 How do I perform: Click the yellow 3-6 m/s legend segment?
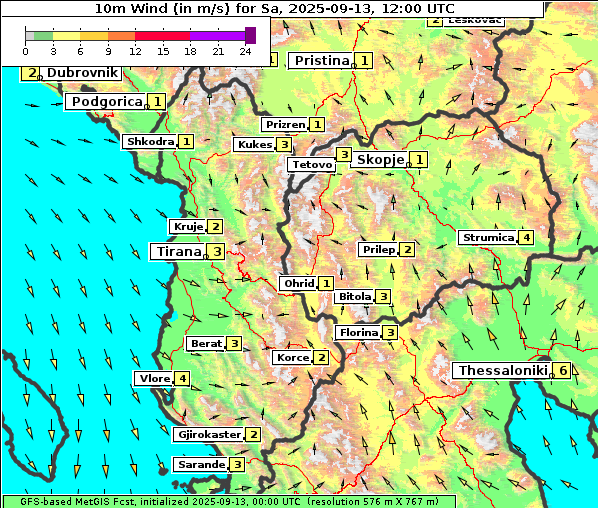click(67, 36)
